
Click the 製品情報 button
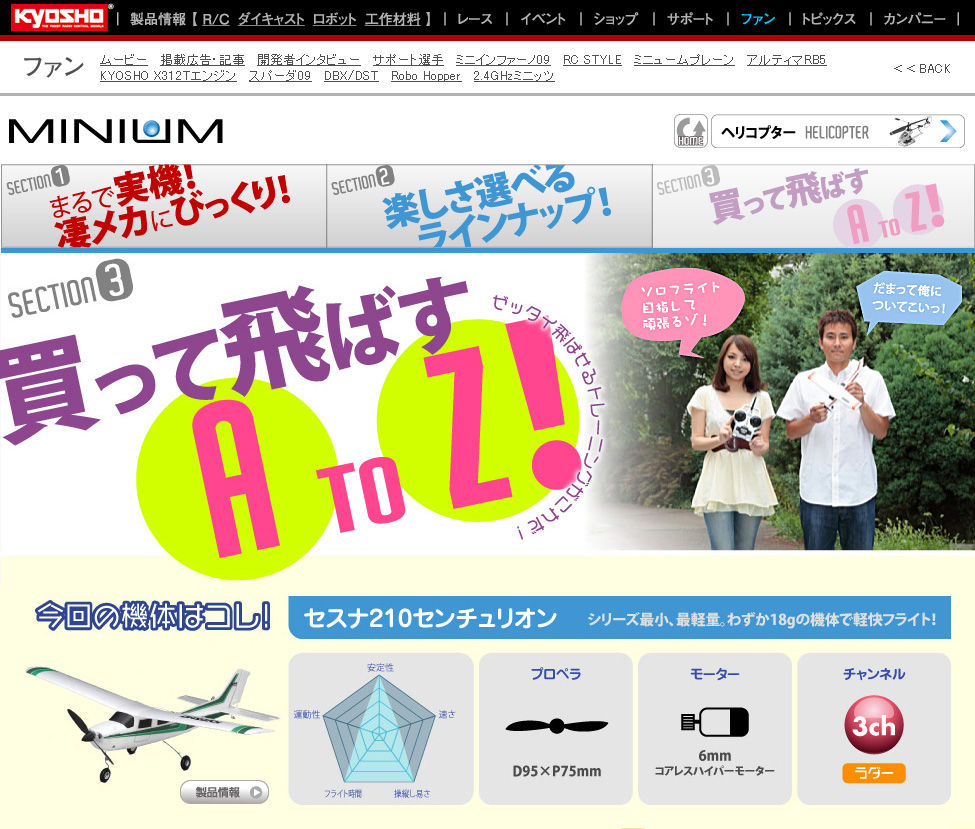pos(224,792)
